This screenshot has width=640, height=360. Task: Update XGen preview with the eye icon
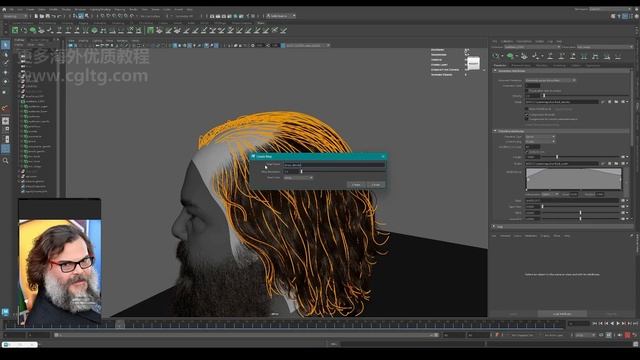496,56
